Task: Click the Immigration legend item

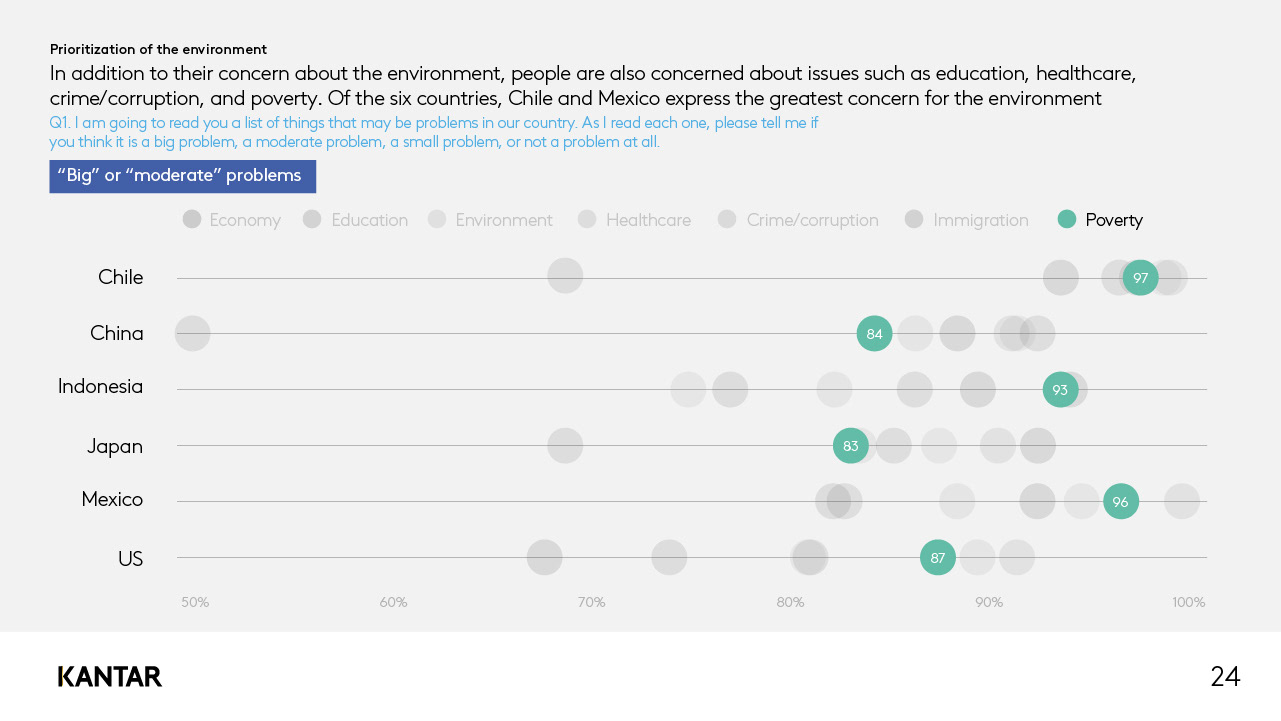Action: pyautogui.click(x=966, y=220)
